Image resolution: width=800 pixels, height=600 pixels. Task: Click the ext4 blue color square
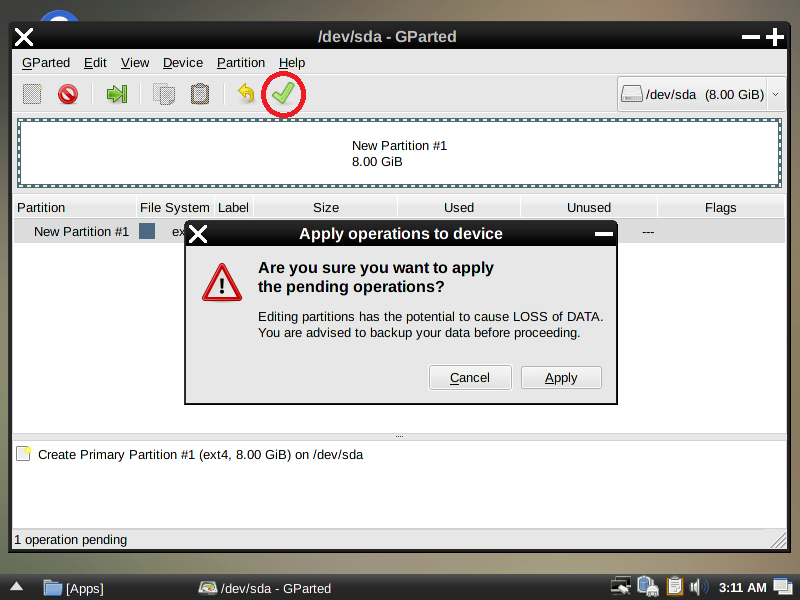tap(147, 231)
